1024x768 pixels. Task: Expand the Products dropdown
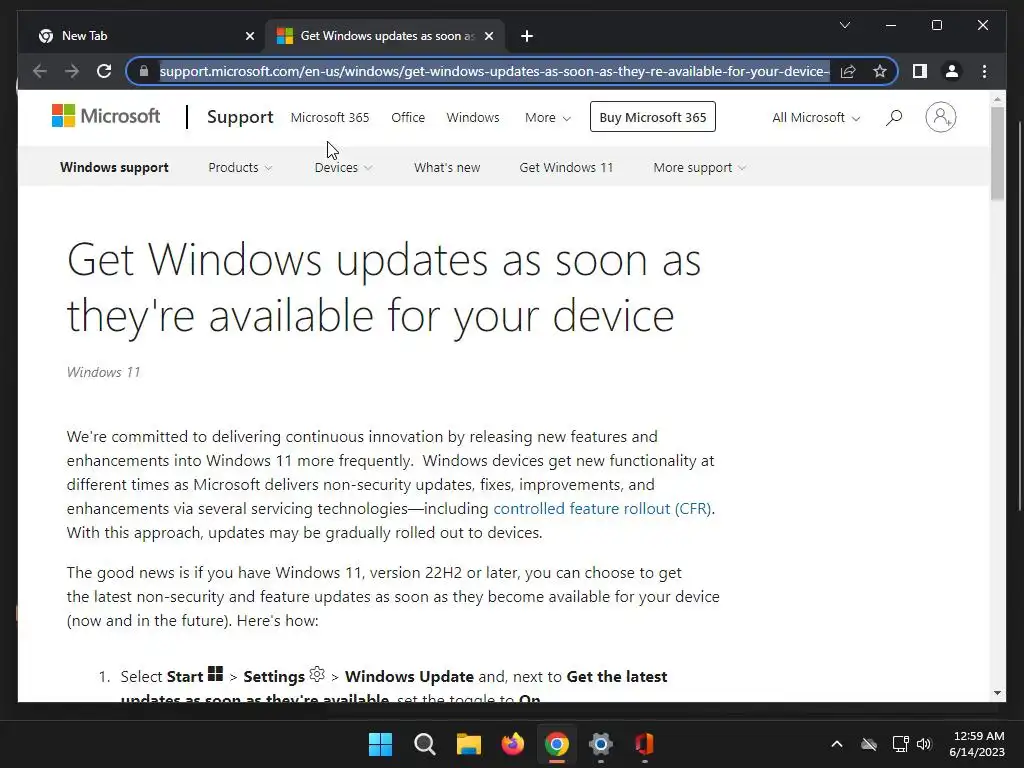pos(240,167)
